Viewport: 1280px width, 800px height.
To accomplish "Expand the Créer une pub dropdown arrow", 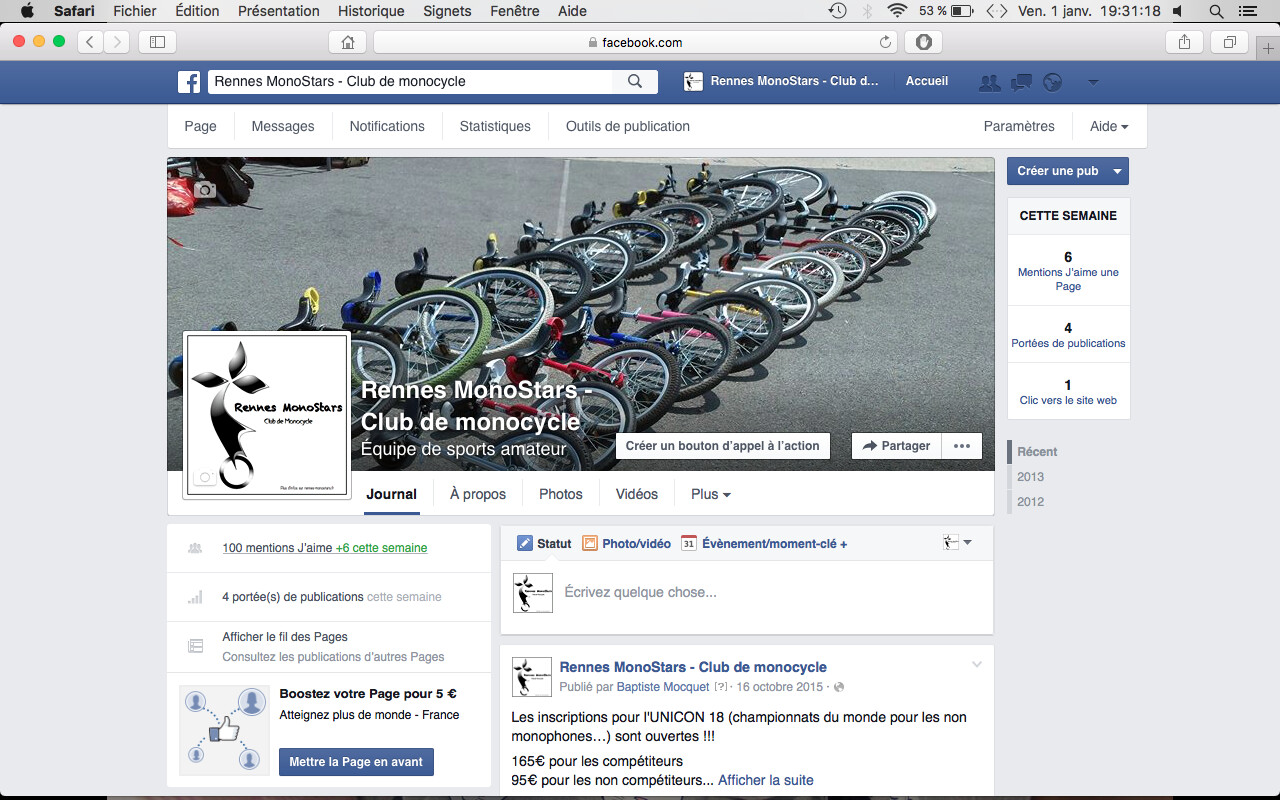I will click(1118, 171).
